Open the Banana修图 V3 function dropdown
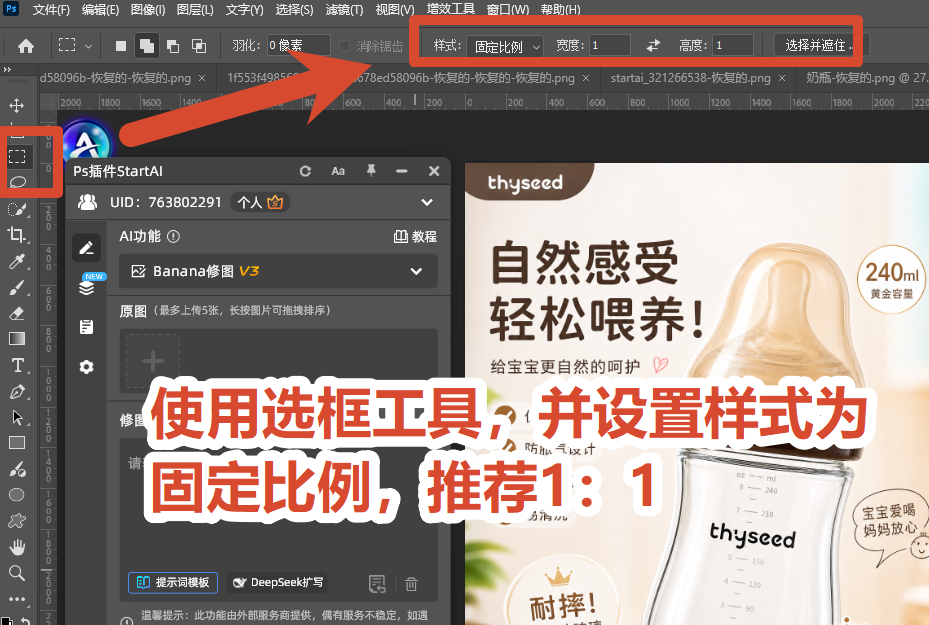Screen dimensions: 929x625 (278, 271)
